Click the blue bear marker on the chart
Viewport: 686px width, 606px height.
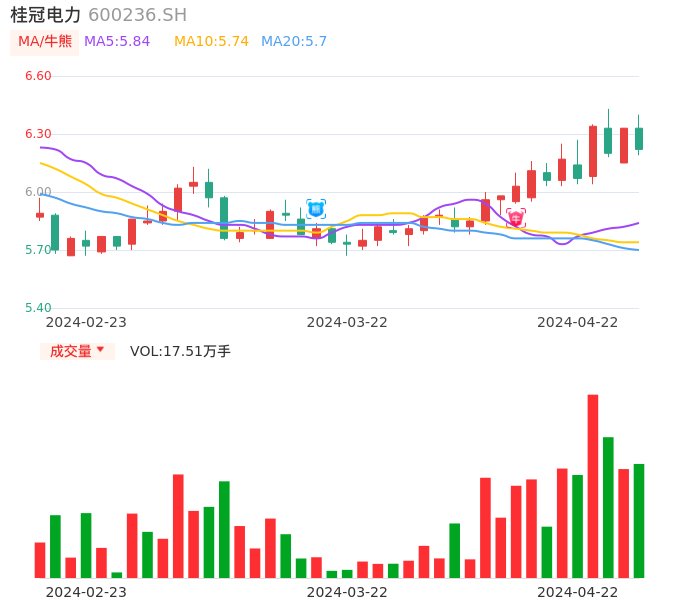[316, 209]
